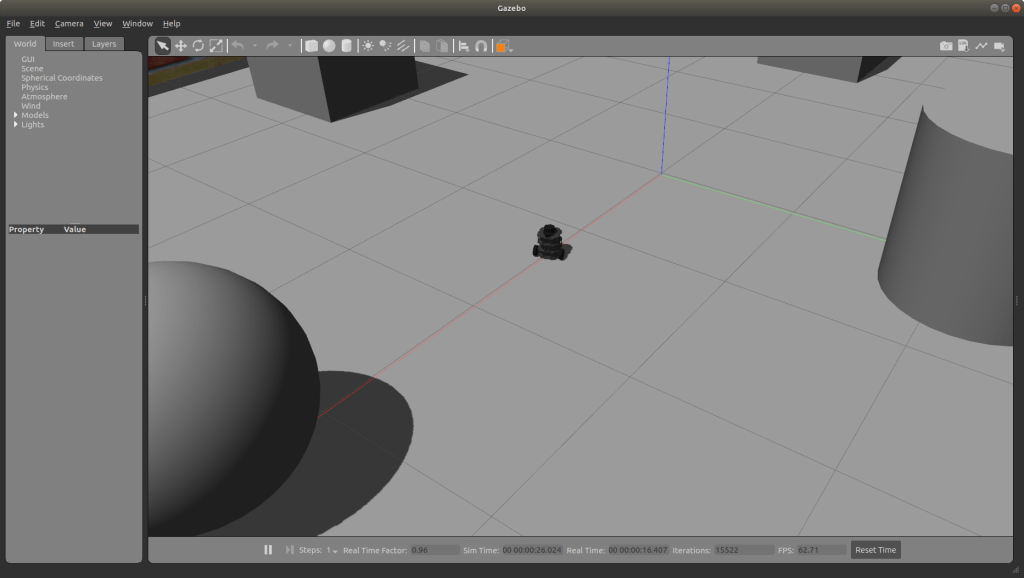Insert a box shape
Viewport: 1024px width, 578px height.
tap(311, 46)
